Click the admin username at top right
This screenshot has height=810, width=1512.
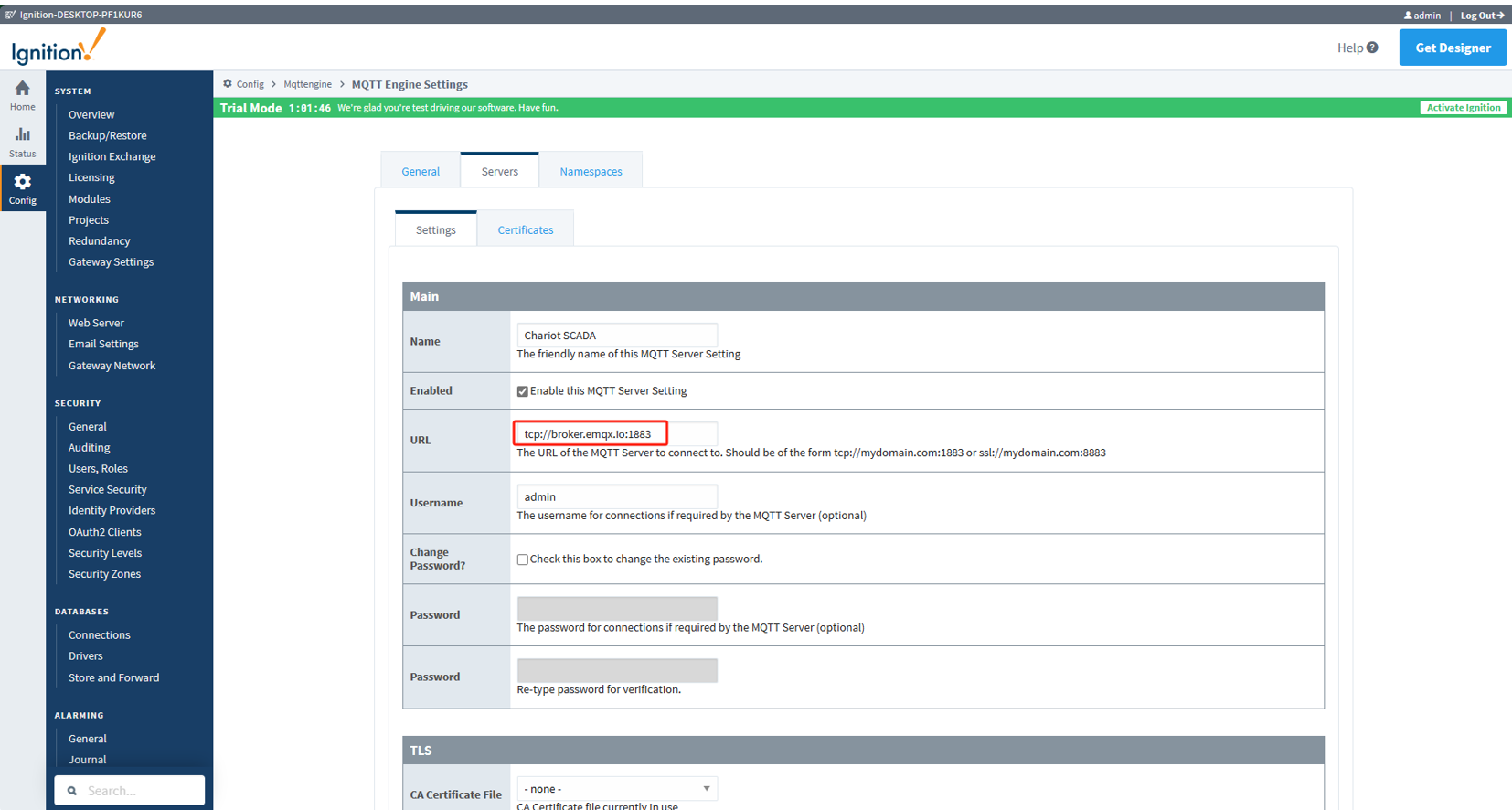pyautogui.click(x=1427, y=16)
